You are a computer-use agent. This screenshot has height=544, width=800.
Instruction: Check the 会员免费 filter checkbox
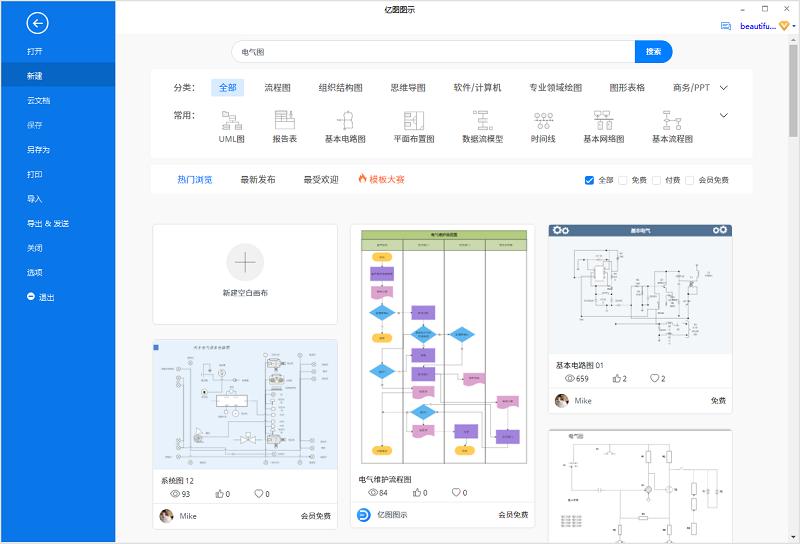click(x=689, y=180)
